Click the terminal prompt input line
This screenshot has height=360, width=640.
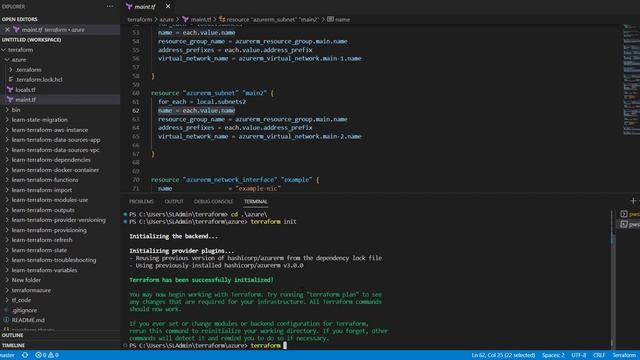click(x=208, y=346)
